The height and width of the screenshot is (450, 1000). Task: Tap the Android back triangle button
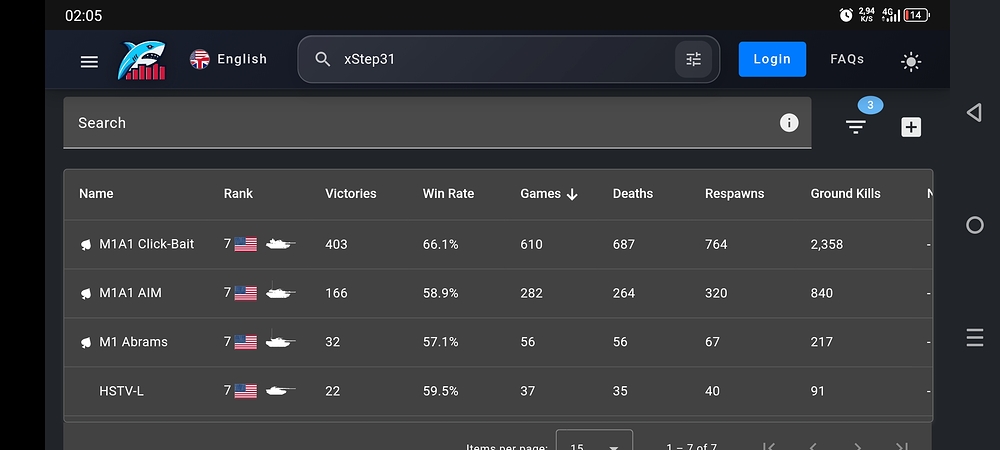click(x=974, y=113)
